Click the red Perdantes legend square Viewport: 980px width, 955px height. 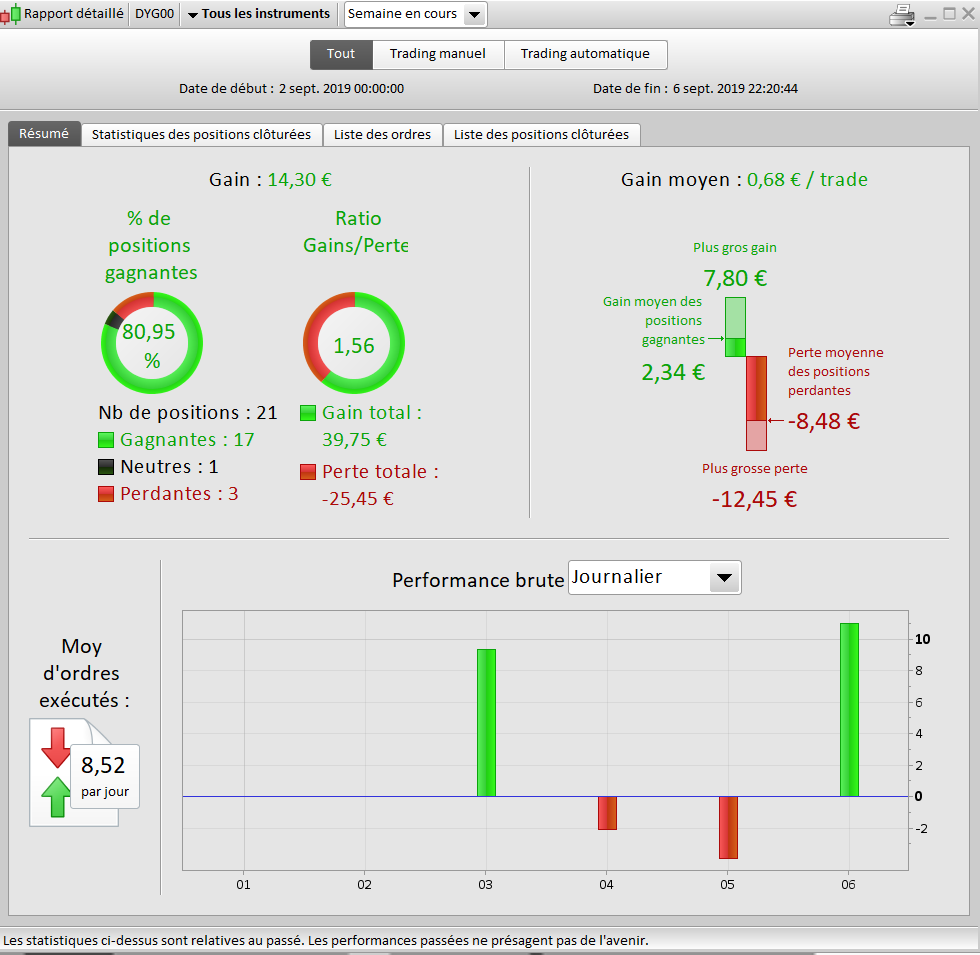tap(106, 494)
